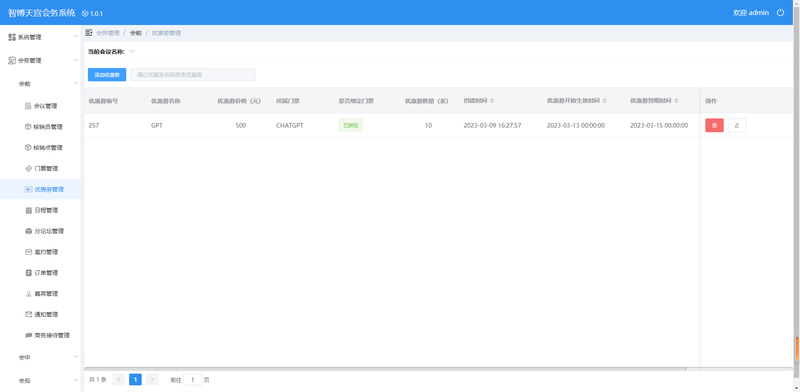Open 会议管理 menu item
Viewport: 800px width, 392px height.
pos(40,106)
